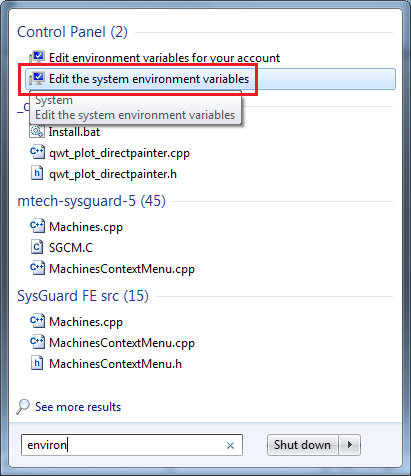
Task: Select Edit the system environment variables result
Action: (210, 79)
